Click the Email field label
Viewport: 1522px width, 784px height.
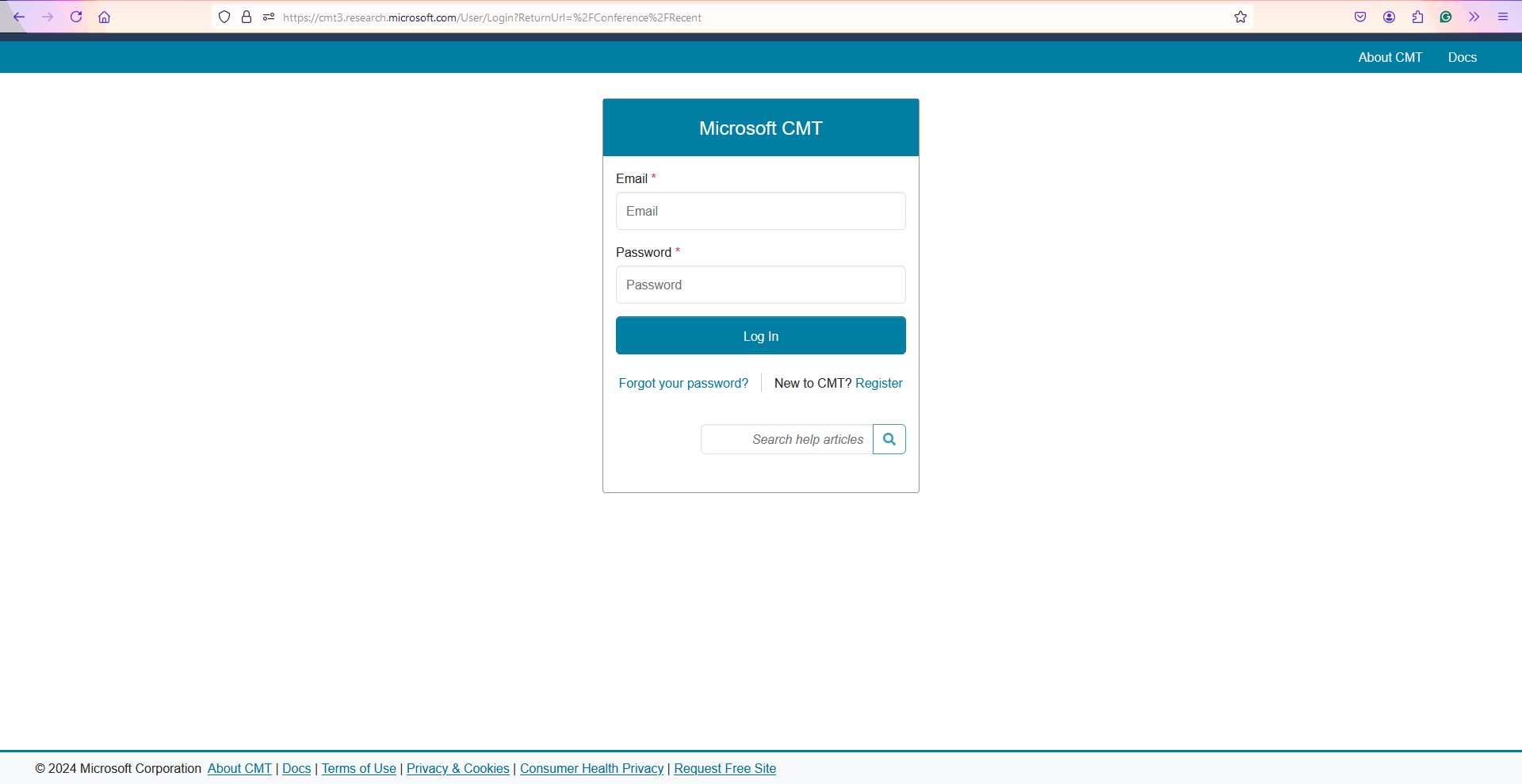coord(632,178)
